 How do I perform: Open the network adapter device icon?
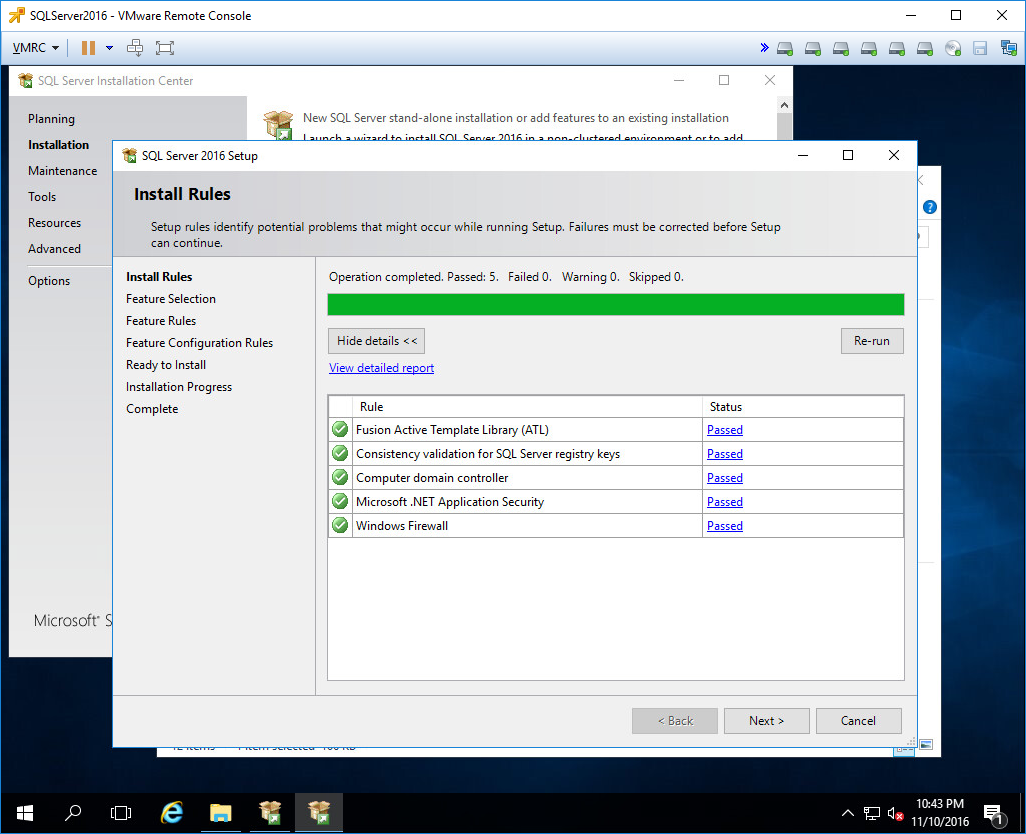point(1008,48)
